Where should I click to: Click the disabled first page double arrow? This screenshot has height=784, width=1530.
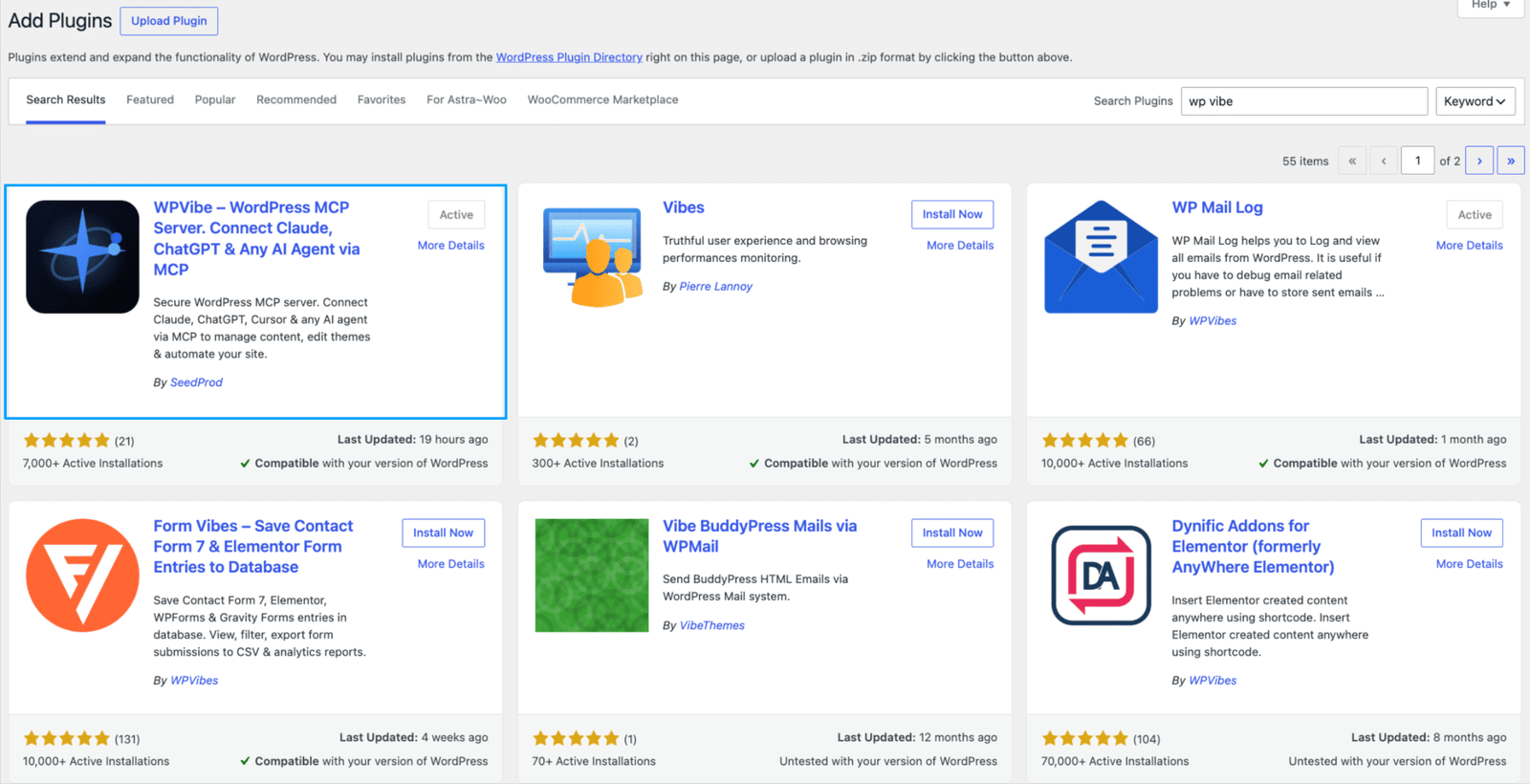pyautogui.click(x=1352, y=161)
